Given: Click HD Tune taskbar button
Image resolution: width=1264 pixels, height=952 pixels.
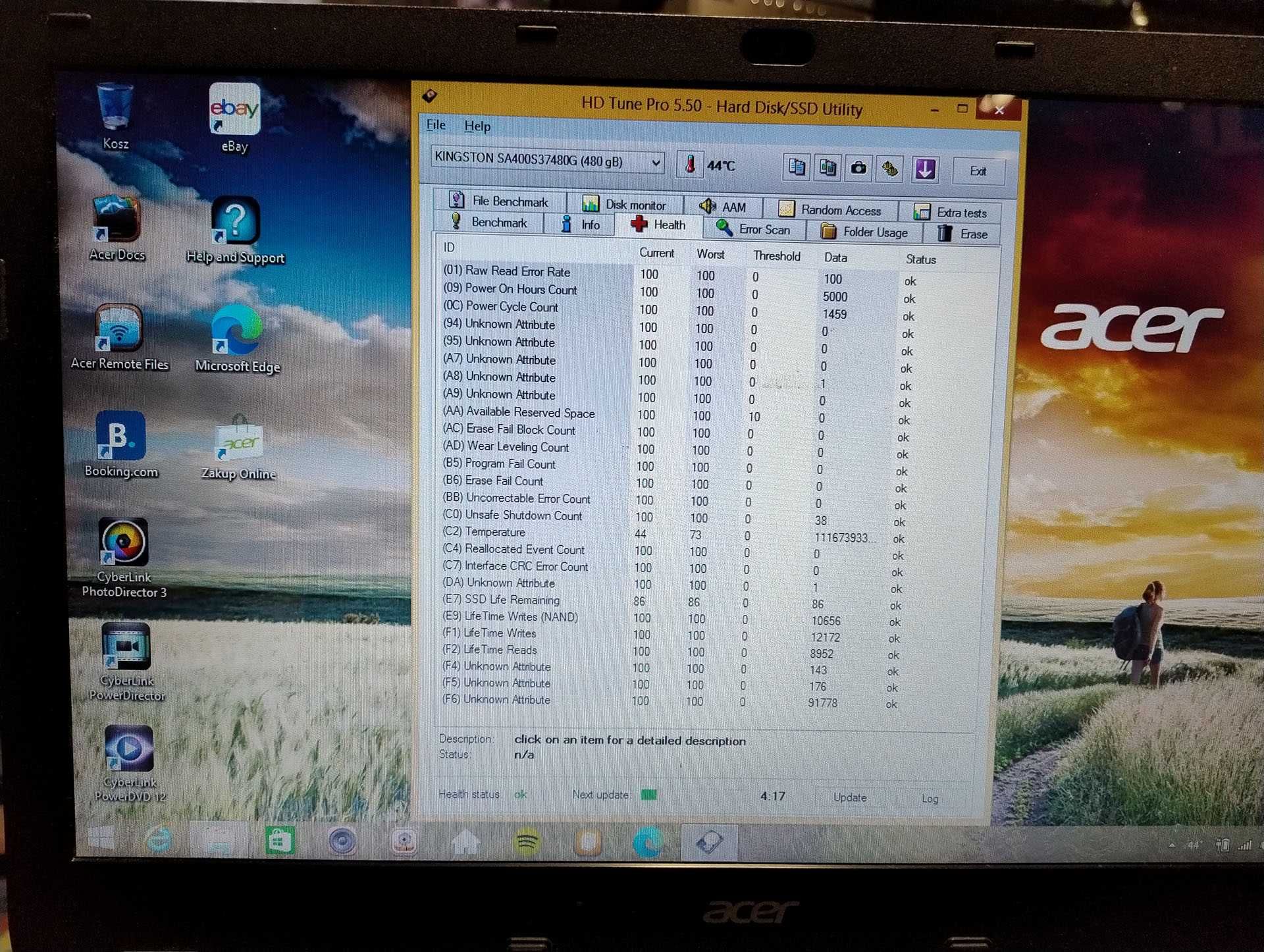Looking at the screenshot, I should tap(709, 842).
